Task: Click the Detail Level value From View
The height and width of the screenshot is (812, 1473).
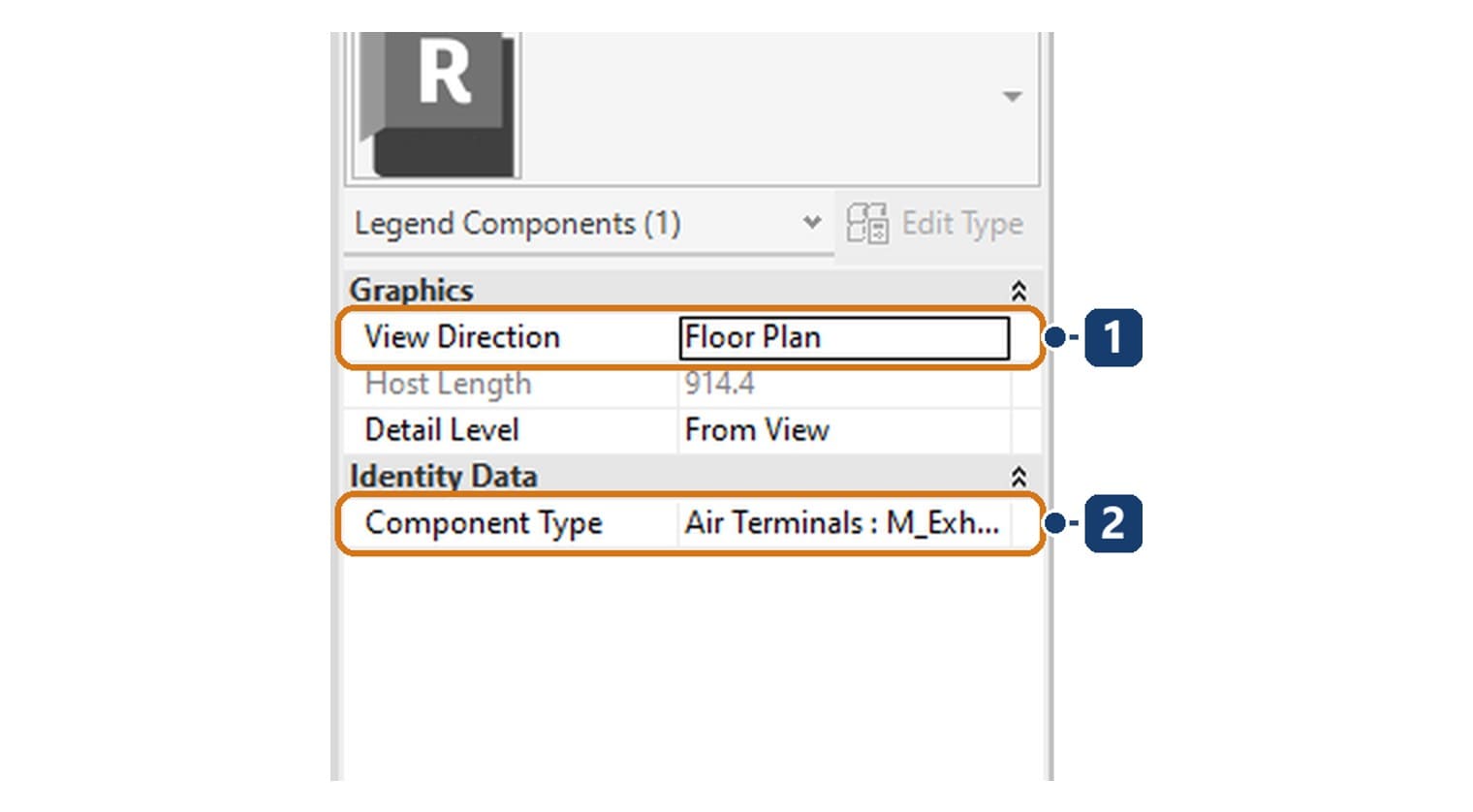Action: 757,430
